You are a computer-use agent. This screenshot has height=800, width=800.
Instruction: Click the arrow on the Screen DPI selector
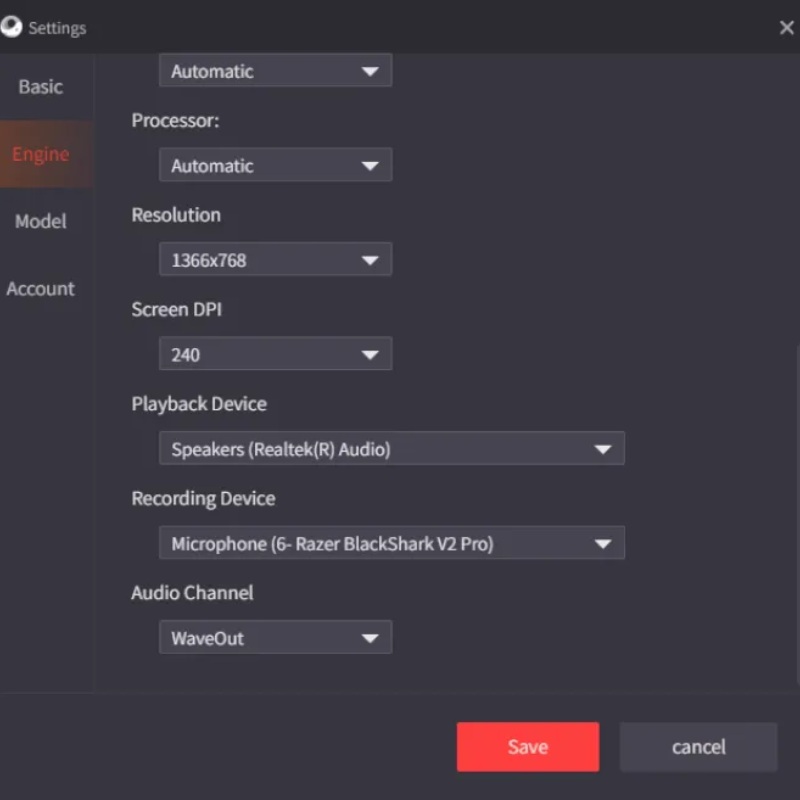click(372, 354)
